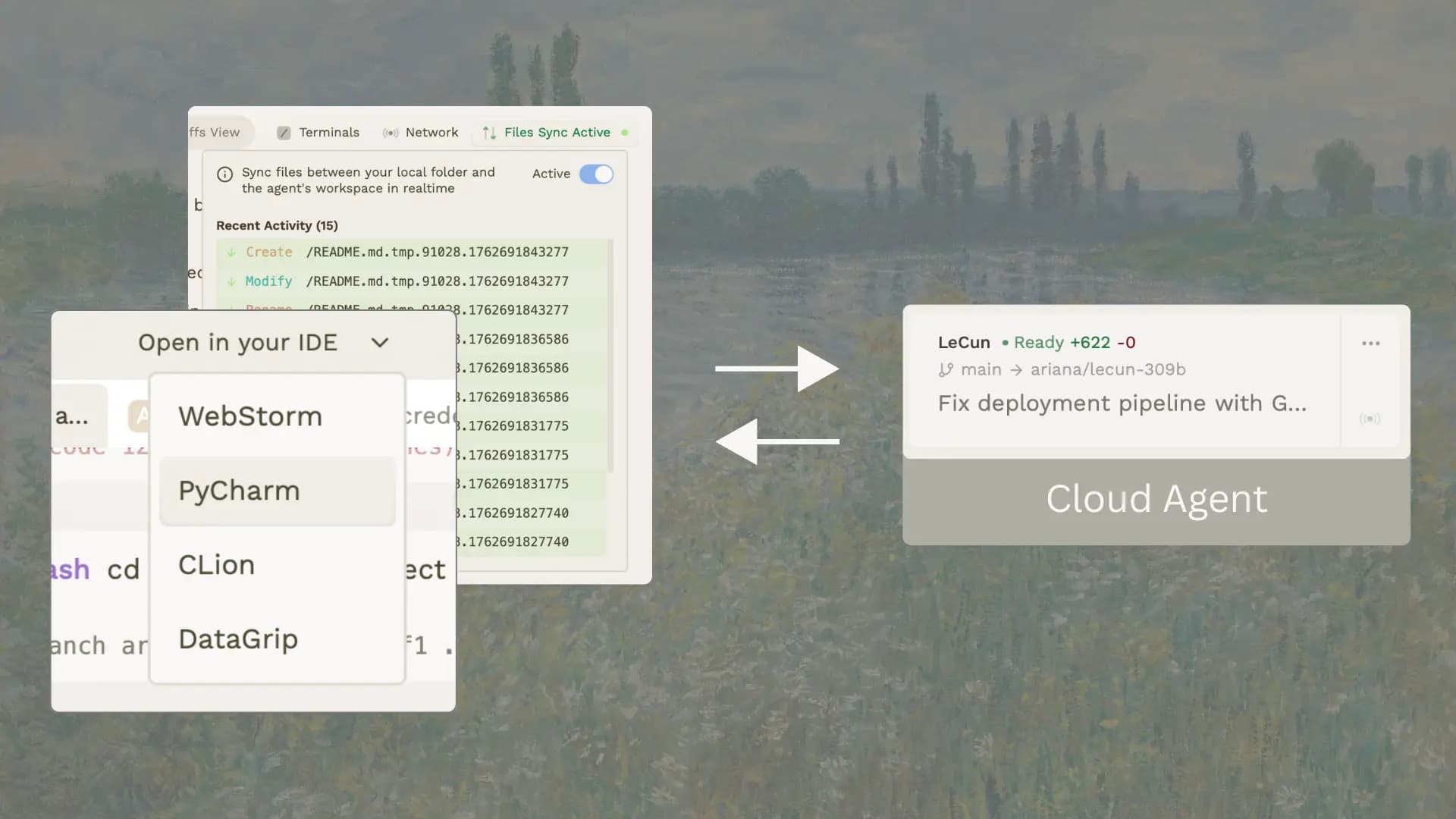Open the three-dots menu on LeCun card
The width and height of the screenshot is (1456, 819).
1370,344
